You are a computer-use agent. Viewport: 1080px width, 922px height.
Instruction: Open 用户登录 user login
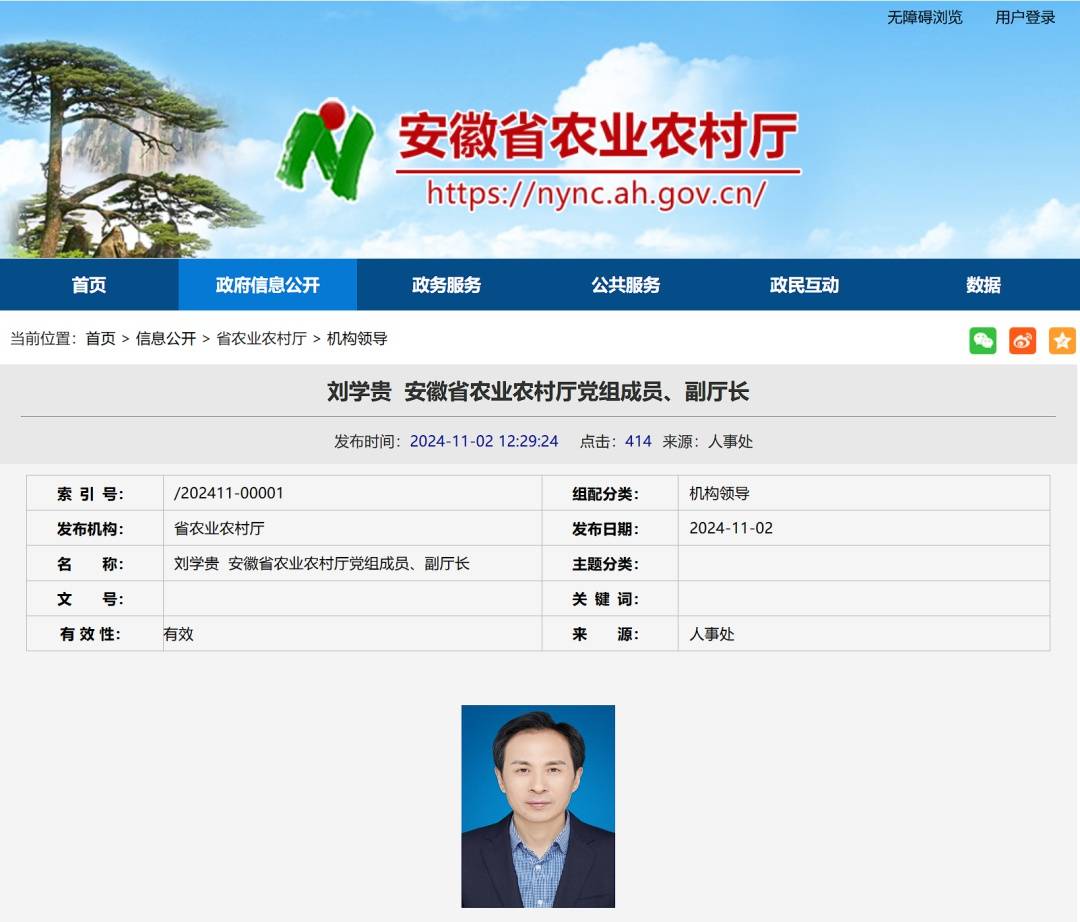pos(1024,17)
